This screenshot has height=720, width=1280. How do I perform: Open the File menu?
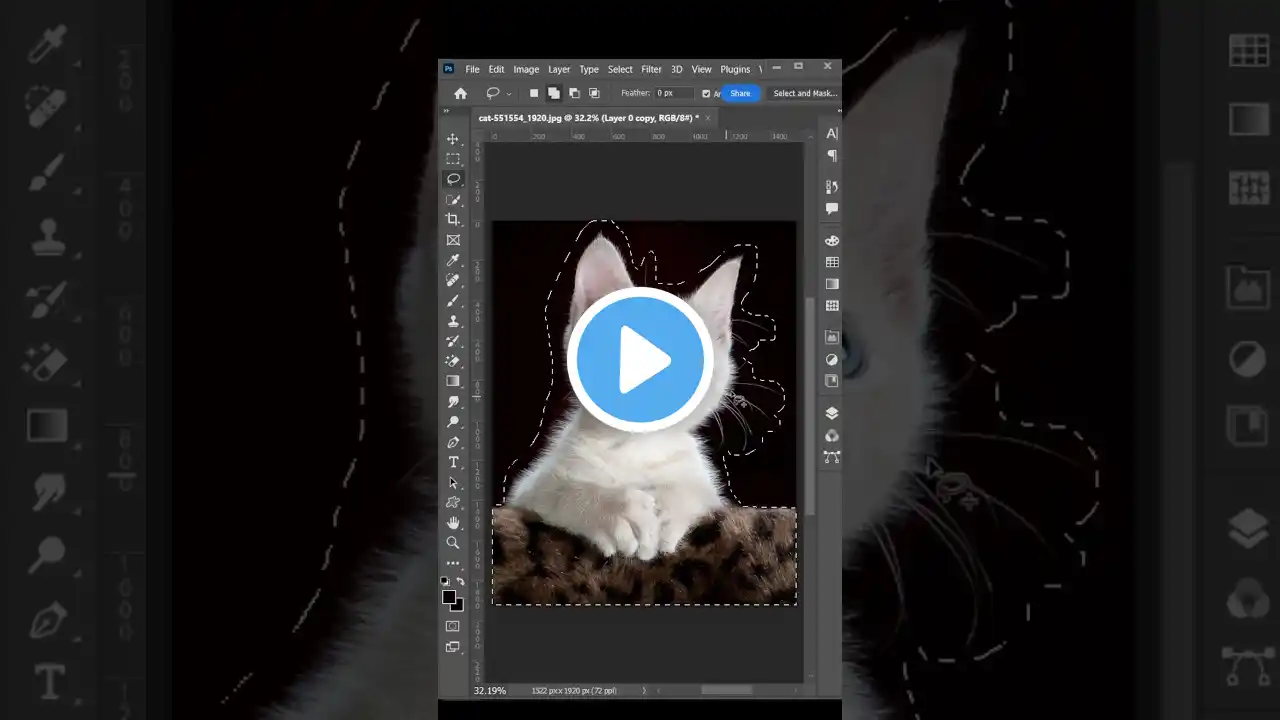pos(472,69)
